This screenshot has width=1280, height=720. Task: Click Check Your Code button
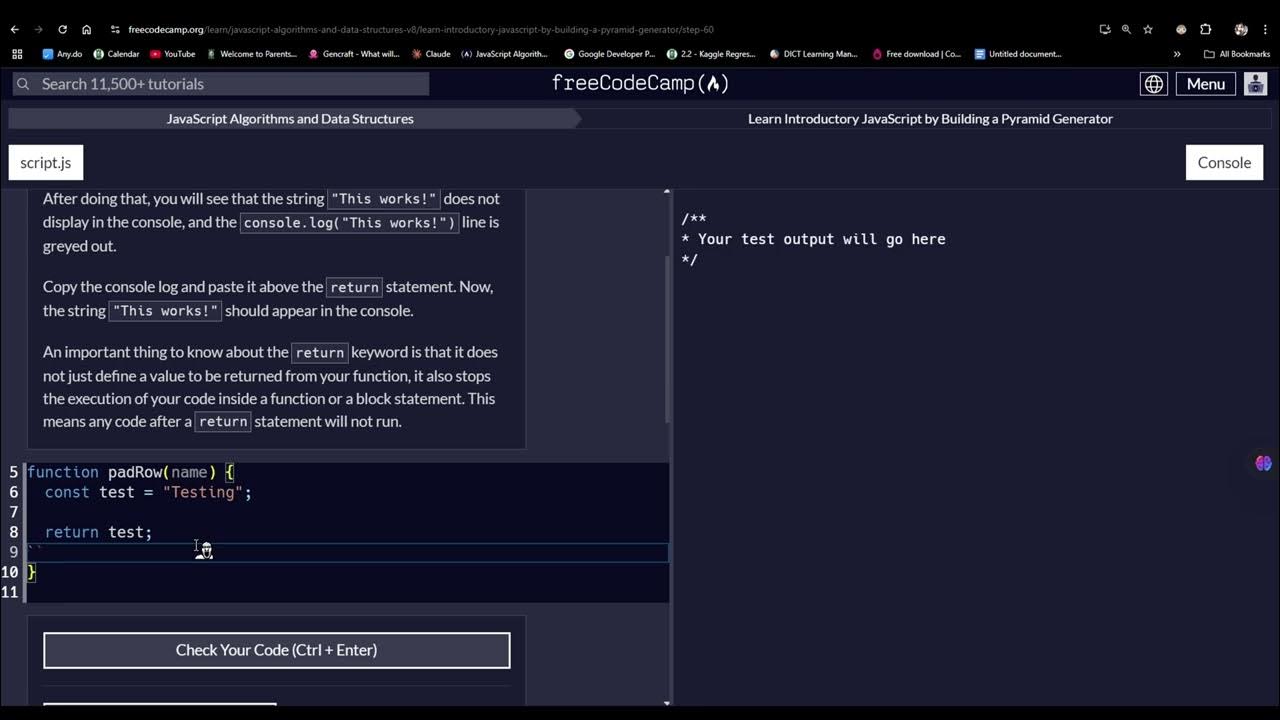[x=277, y=650]
